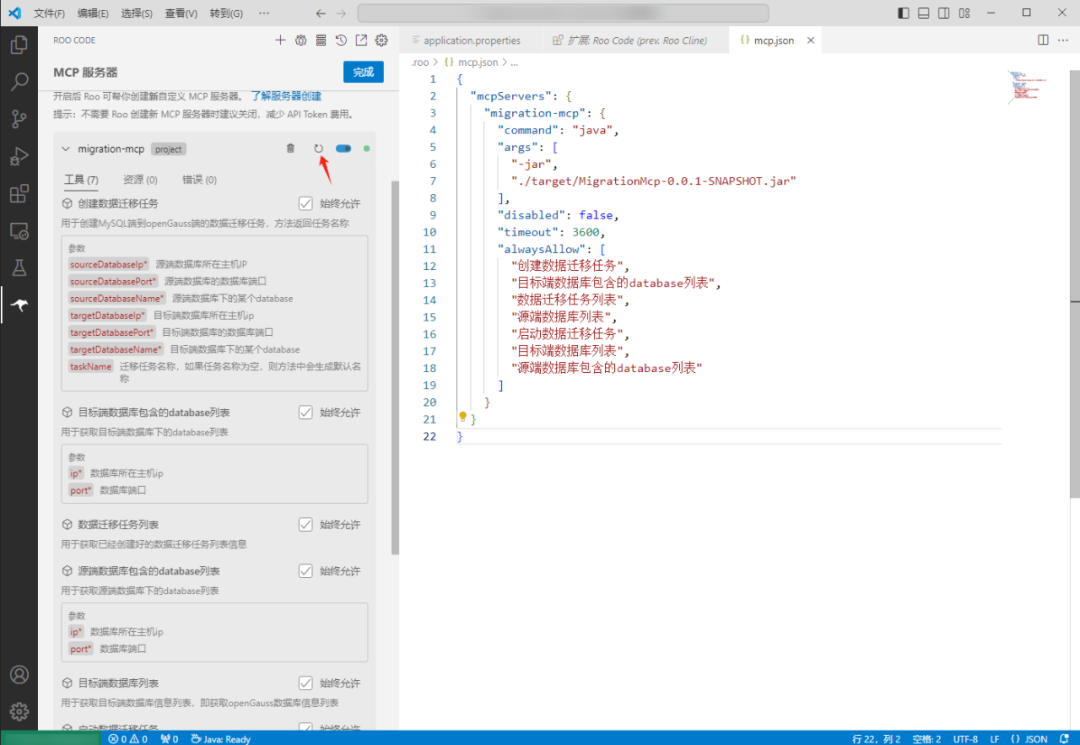Screen dimensions: 1080x745
Task: Split the editor to the right
Action: coord(1043,40)
